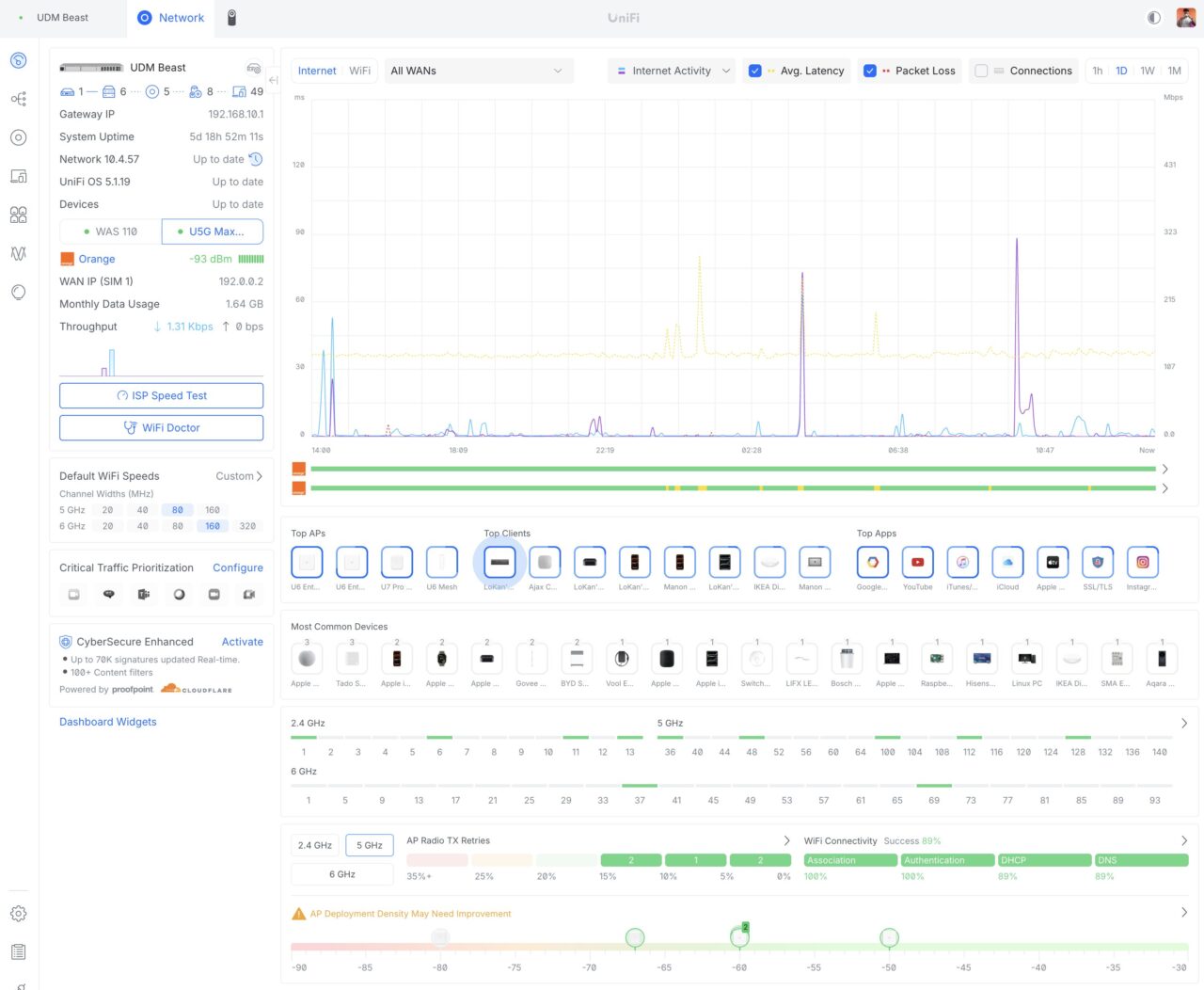Click the density marker near -50 dBm
The height and width of the screenshot is (990, 1204).
[x=889, y=937]
